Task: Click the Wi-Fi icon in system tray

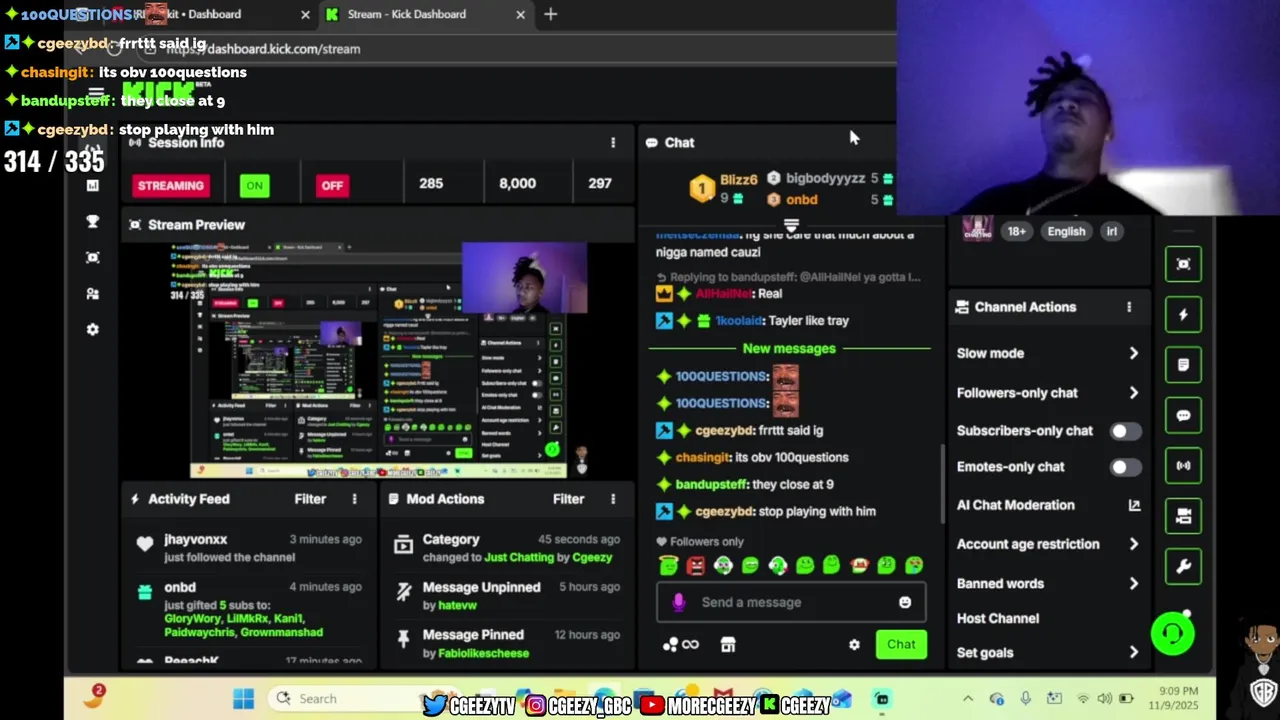Action: click(1083, 698)
